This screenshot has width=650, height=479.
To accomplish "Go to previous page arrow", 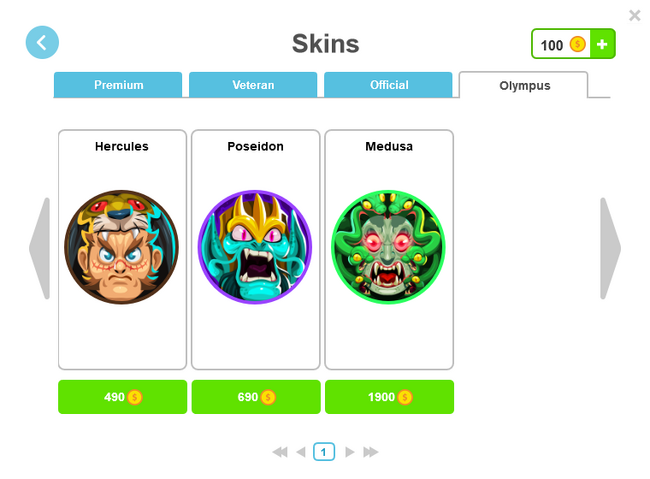I will coord(301,452).
